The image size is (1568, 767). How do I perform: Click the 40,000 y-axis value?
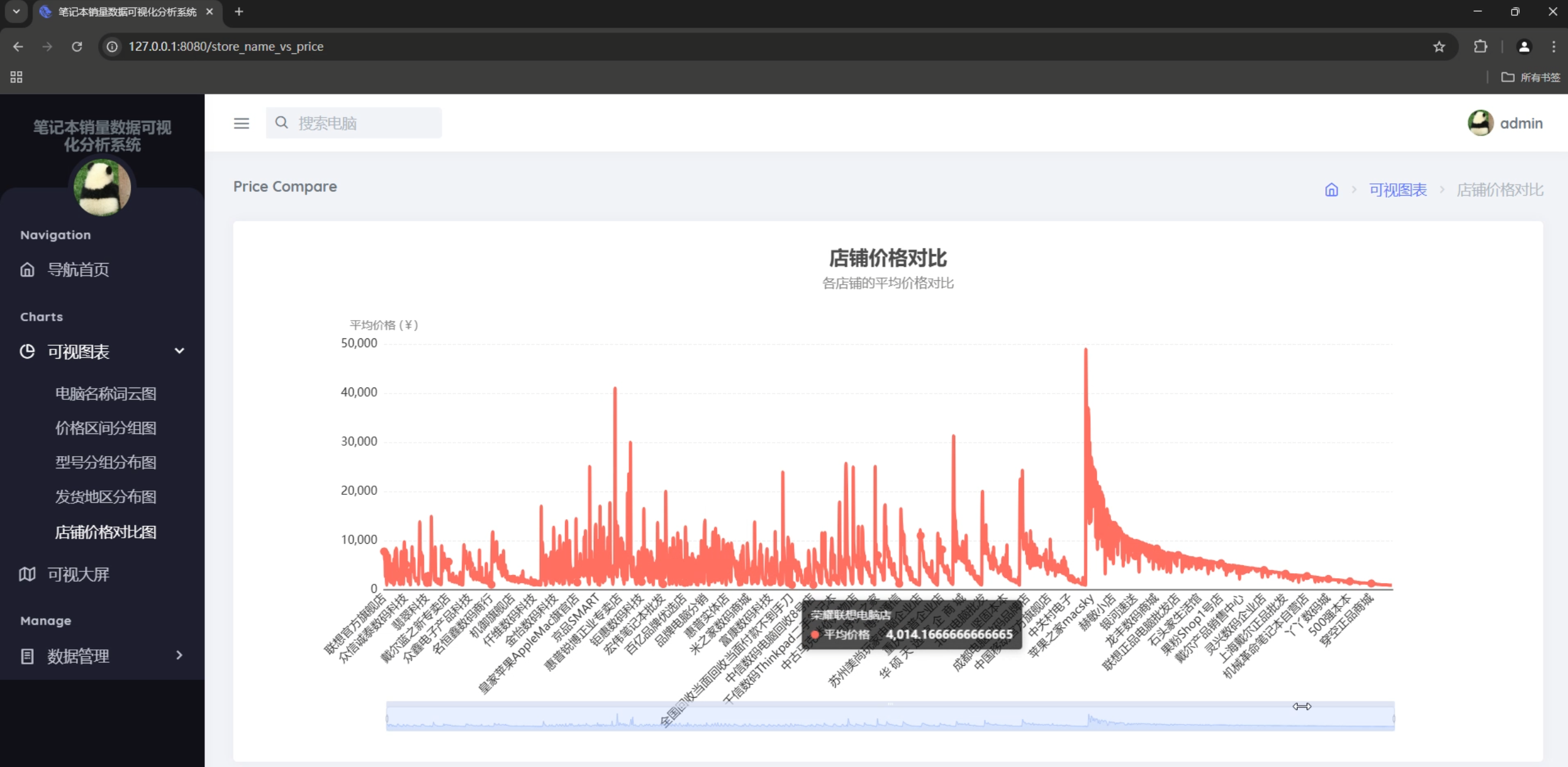tap(359, 392)
